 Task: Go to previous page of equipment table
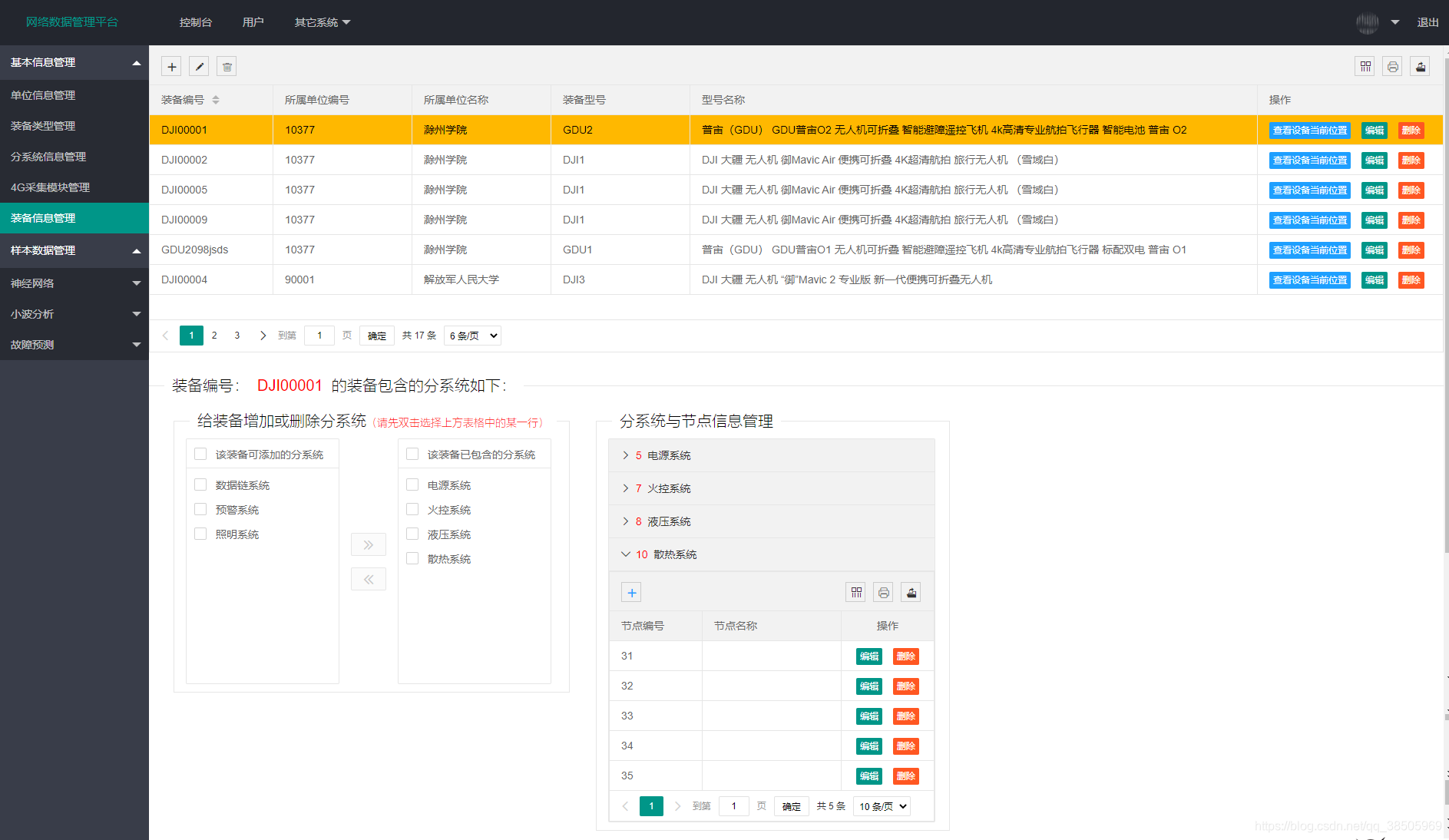[x=165, y=336]
